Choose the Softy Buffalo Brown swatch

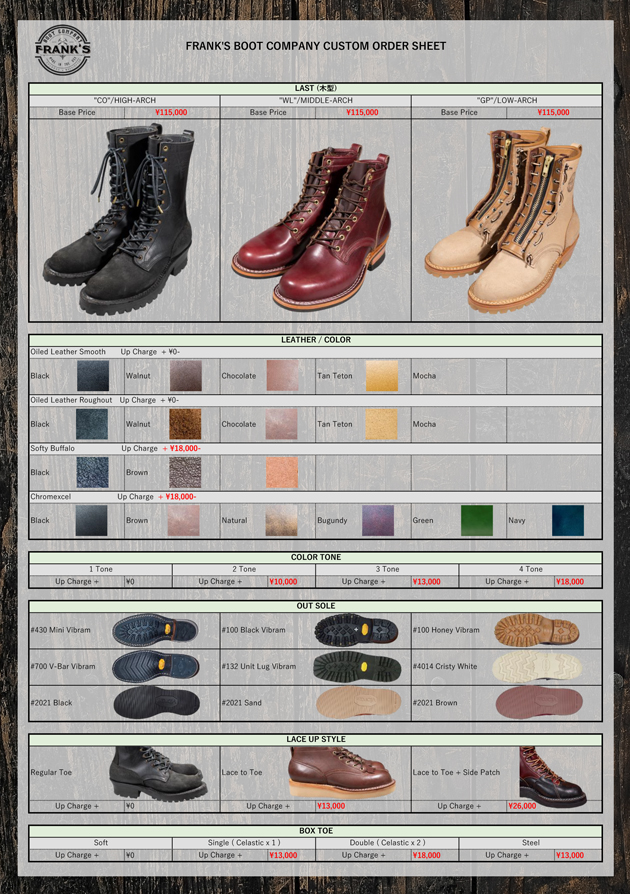185,472
